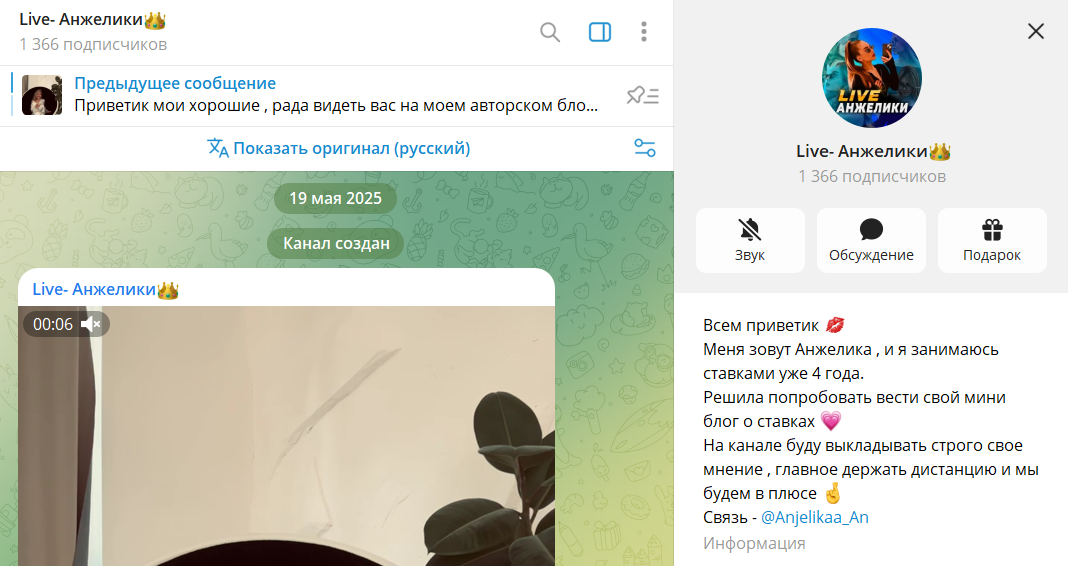Jump to the pinned 'Предыдущее сообщение' text
1068x566 pixels.
(x=175, y=84)
